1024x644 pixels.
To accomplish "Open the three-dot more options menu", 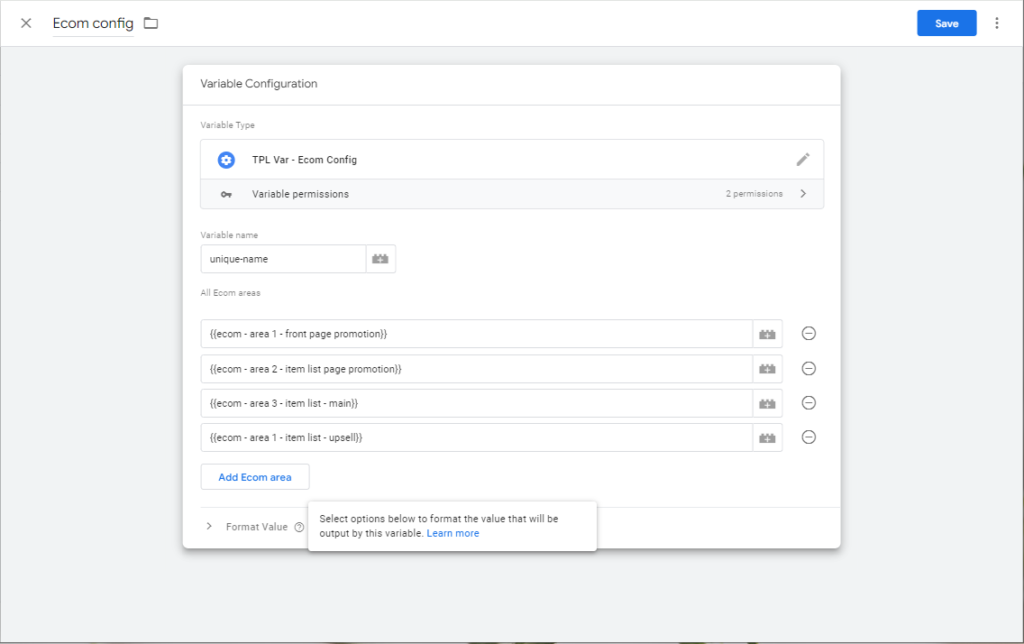I will (996, 23).
